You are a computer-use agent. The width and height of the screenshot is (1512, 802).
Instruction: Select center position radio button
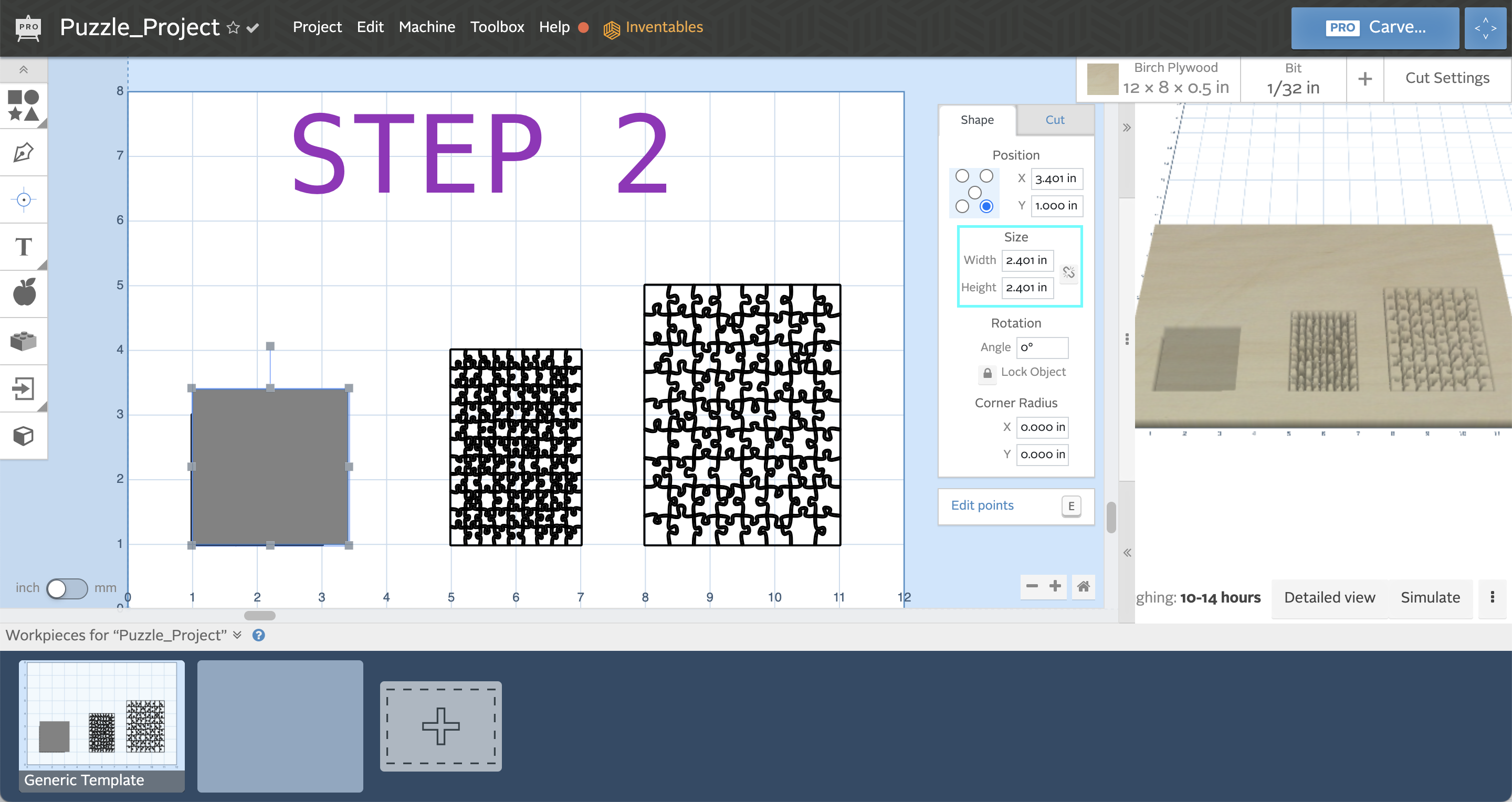(x=976, y=190)
